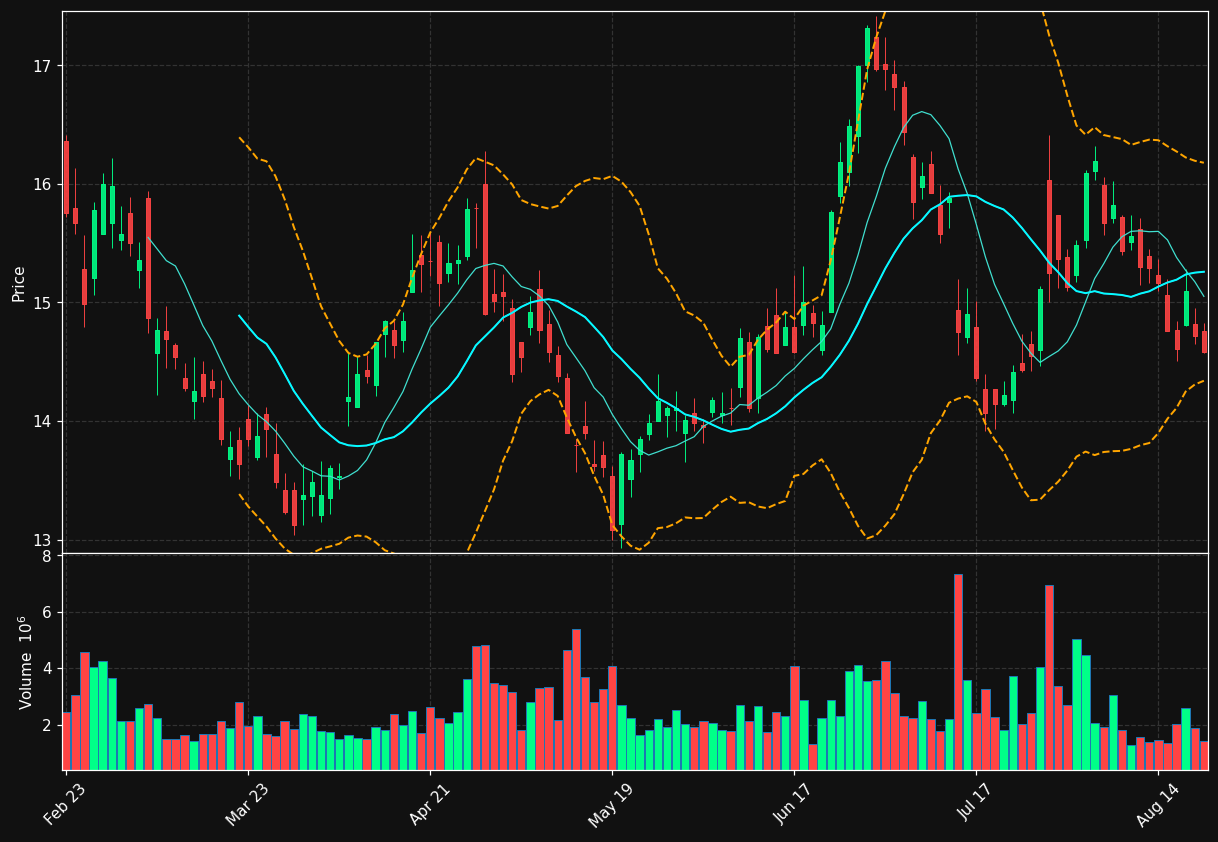This screenshot has height=842, width=1218.
Task: Click the Feb 23 date label
Action: [x=64, y=805]
